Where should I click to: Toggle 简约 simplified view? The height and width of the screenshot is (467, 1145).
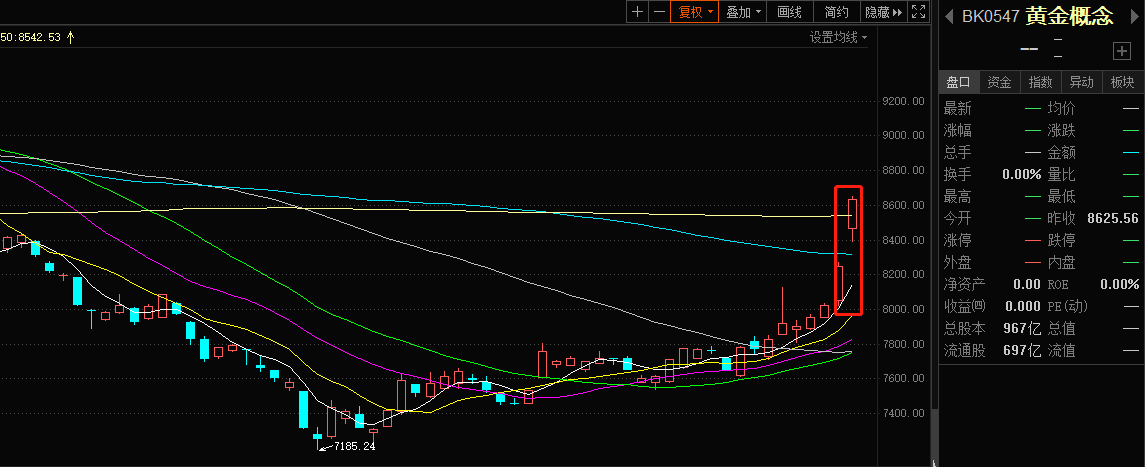[x=837, y=12]
